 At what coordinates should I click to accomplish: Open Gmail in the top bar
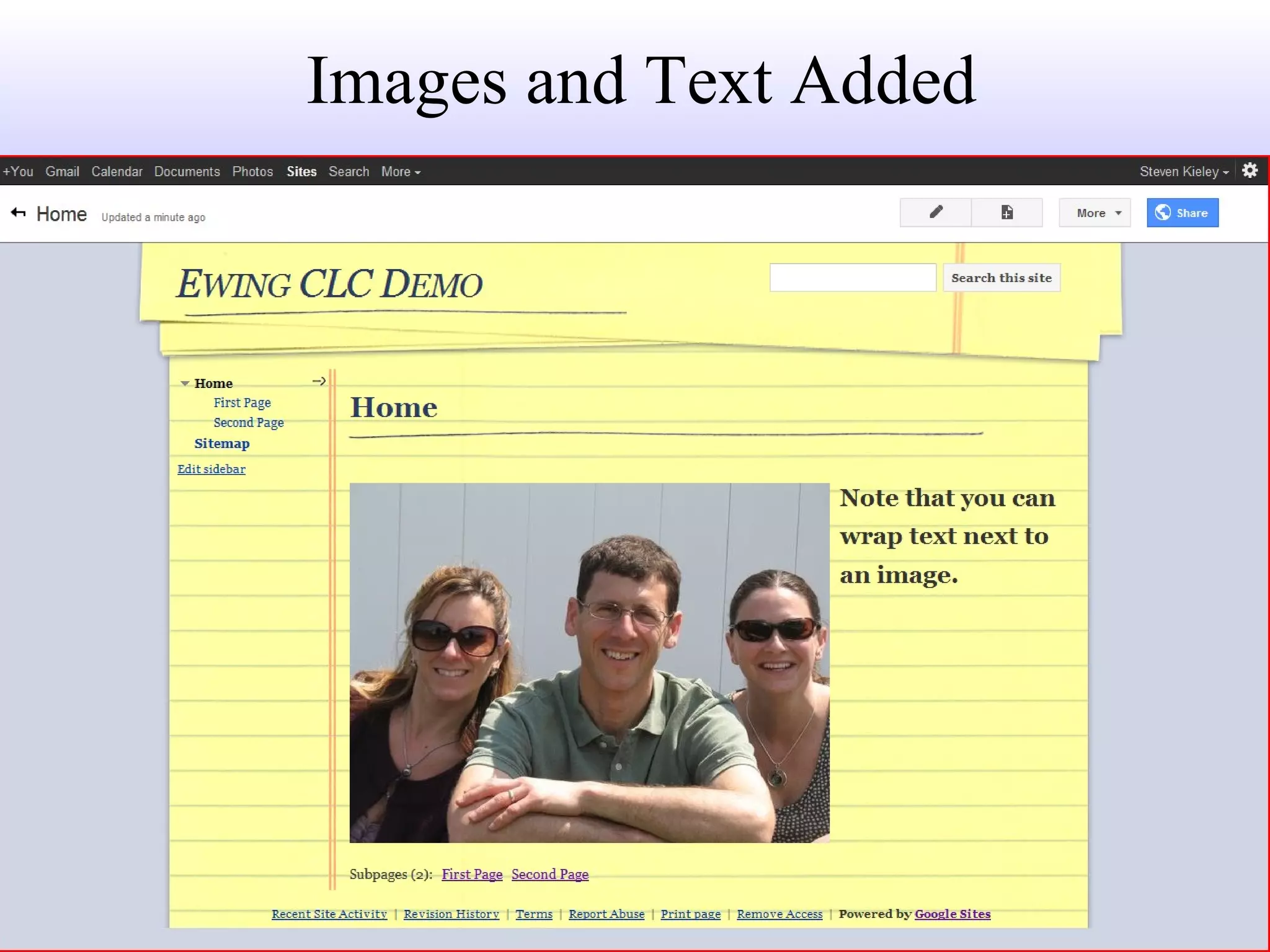click(x=62, y=172)
